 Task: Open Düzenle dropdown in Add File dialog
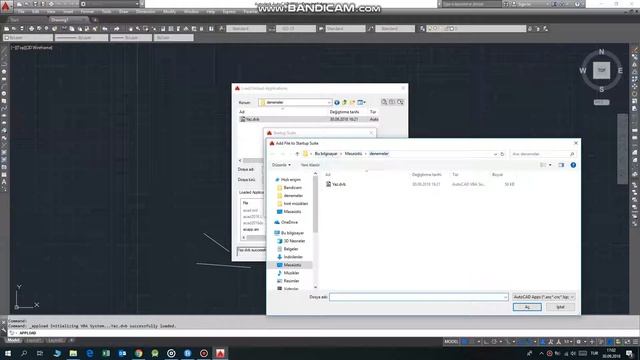(281, 165)
